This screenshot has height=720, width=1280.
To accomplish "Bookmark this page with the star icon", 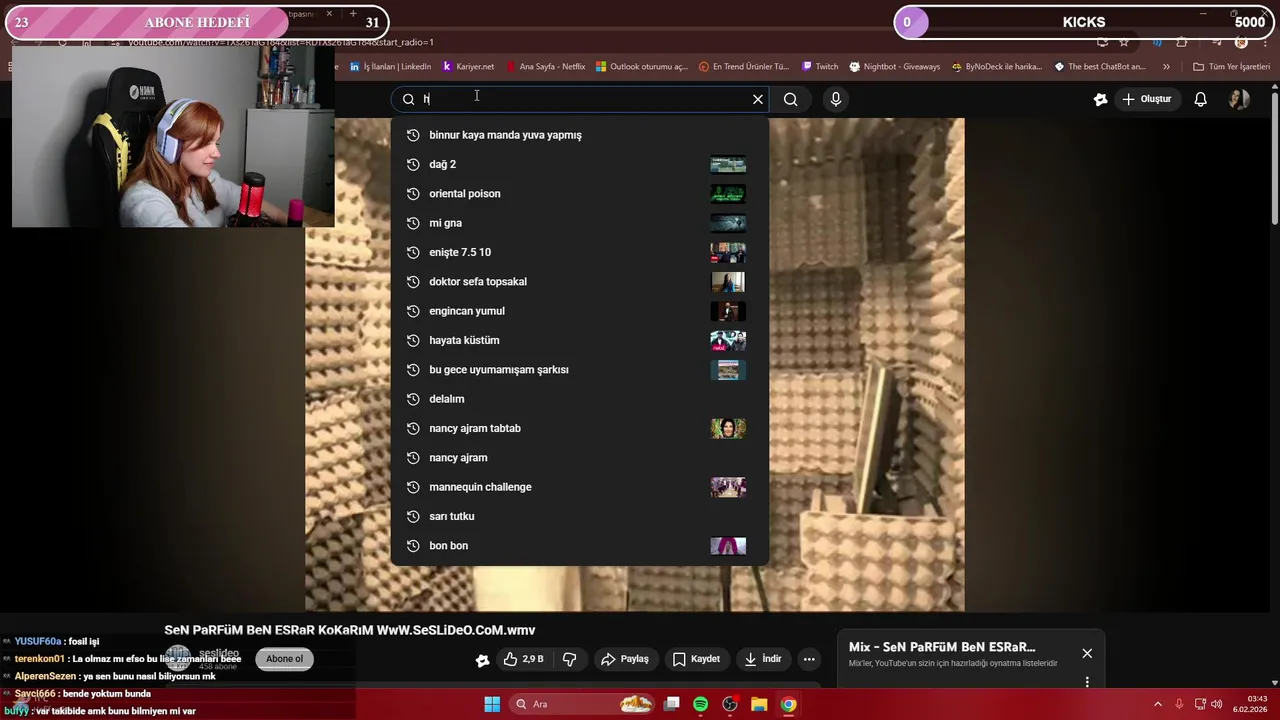I will (1124, 42).
